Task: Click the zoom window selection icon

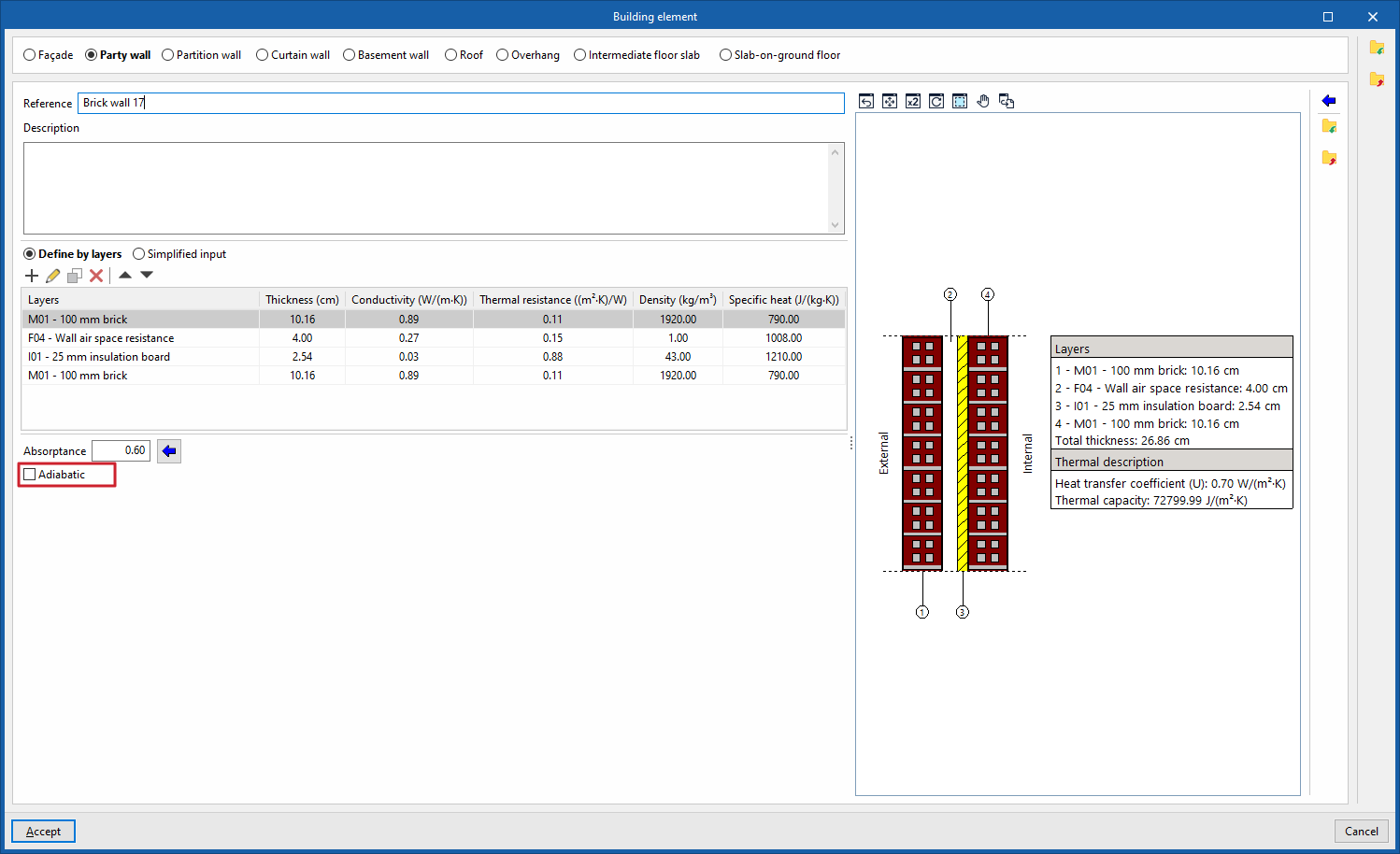Action: tap(960, 101)
